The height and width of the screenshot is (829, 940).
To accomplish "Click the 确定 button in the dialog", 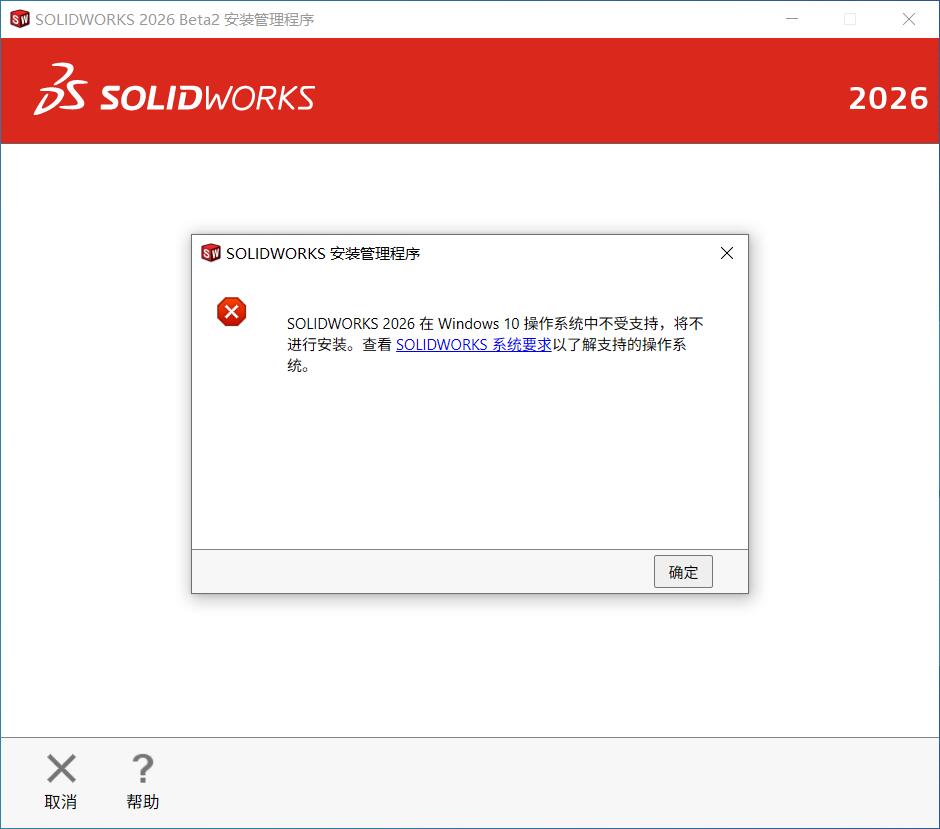I will (x=683, y=571).
